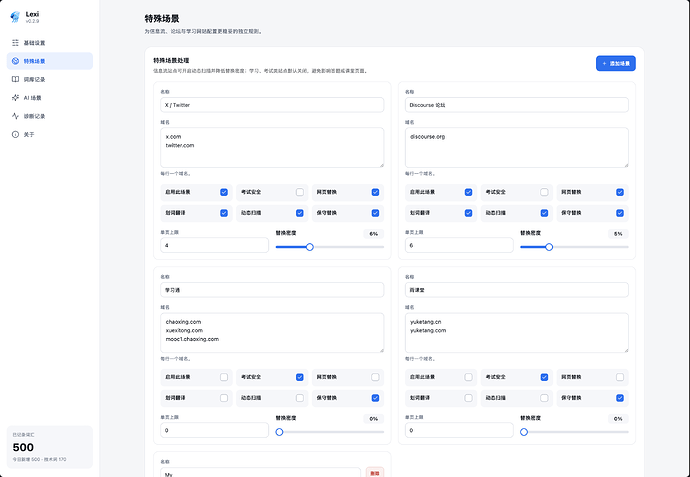Edit the 雨课堂 name field
690x477 pixels.
click(517, 290)
